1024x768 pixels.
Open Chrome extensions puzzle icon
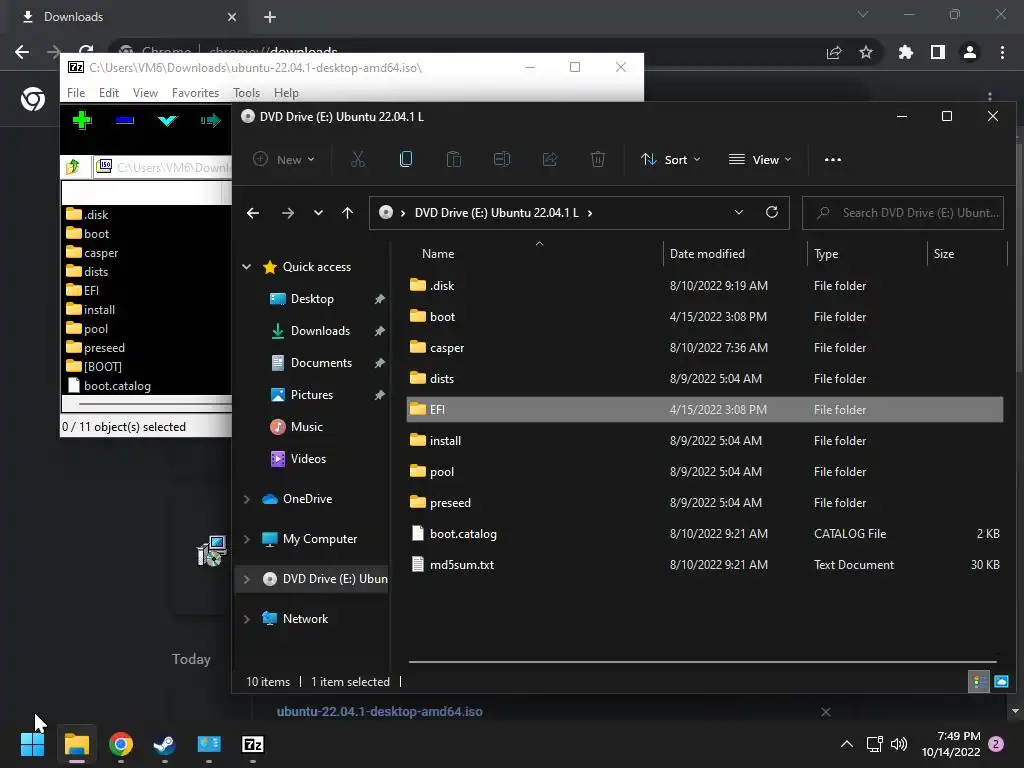pyautogui.click(x=905, y=52)
